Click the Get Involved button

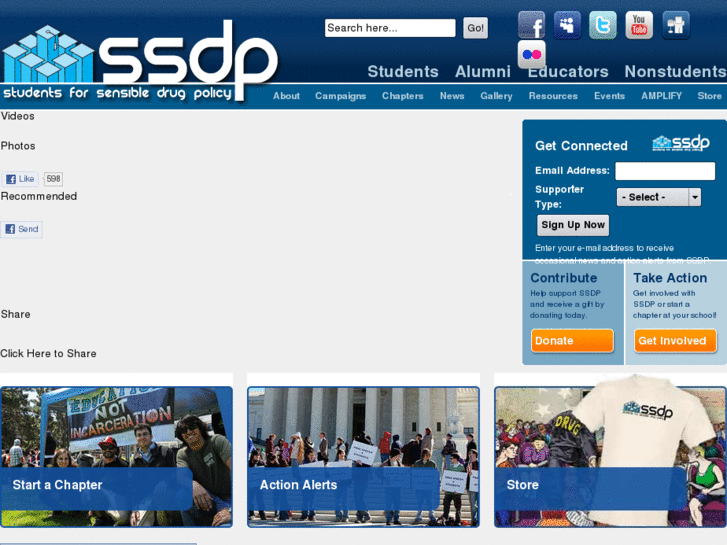coord(675,341)
